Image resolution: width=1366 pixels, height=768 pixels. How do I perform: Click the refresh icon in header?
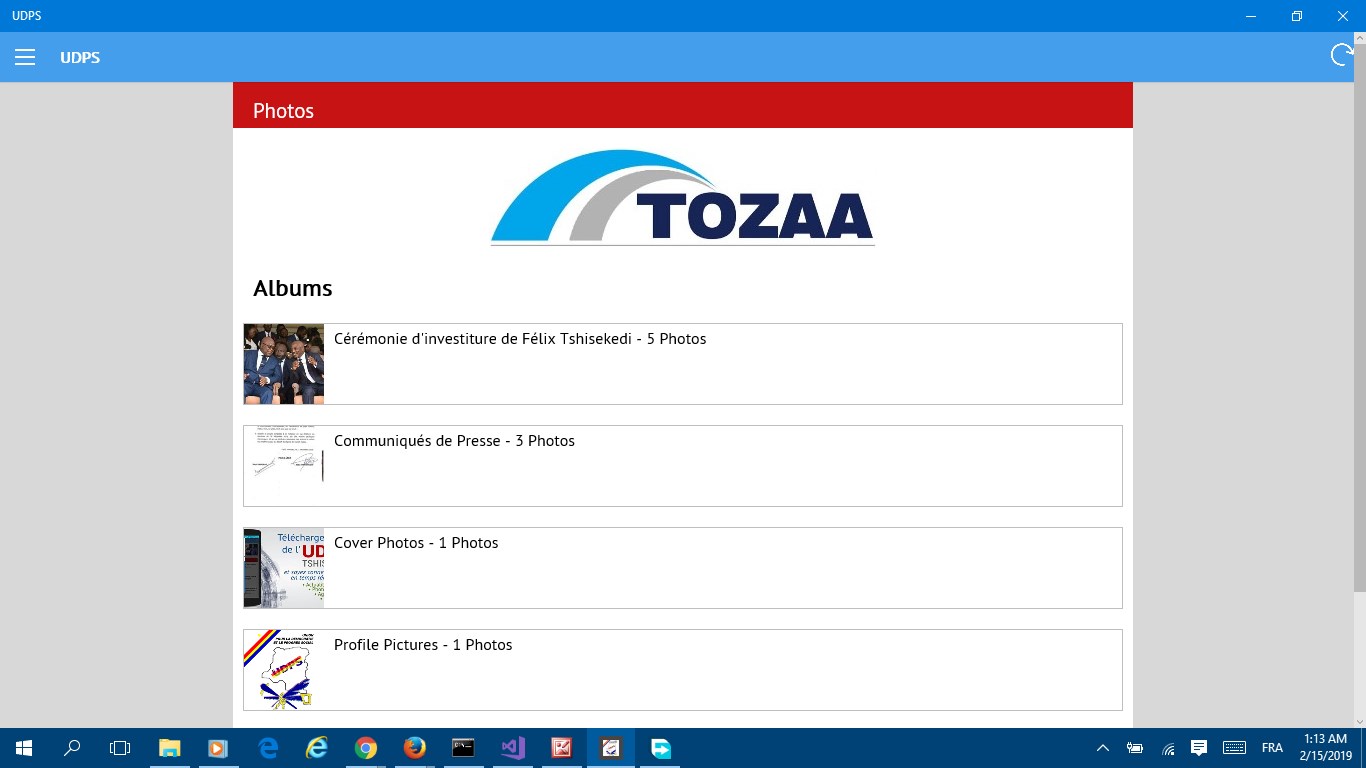click(1342, 56)
